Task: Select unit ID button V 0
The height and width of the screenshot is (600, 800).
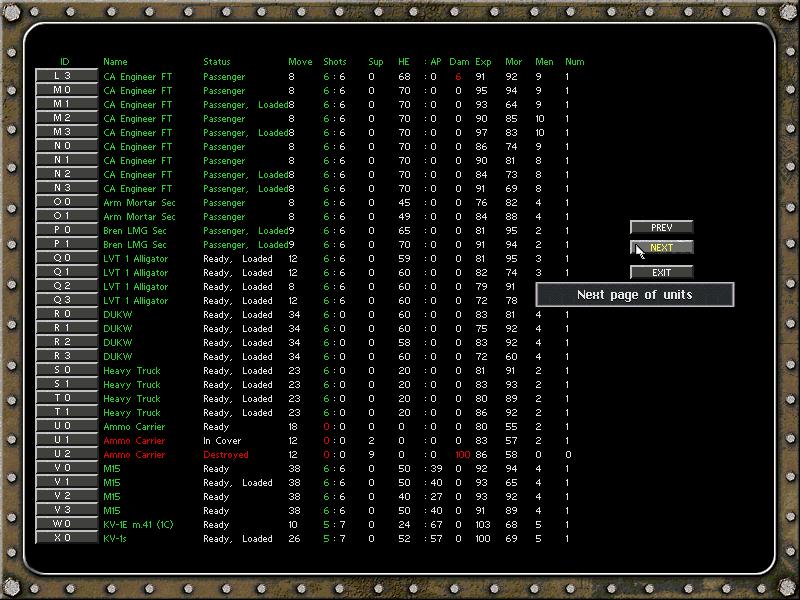Action: tap(66, 468)
